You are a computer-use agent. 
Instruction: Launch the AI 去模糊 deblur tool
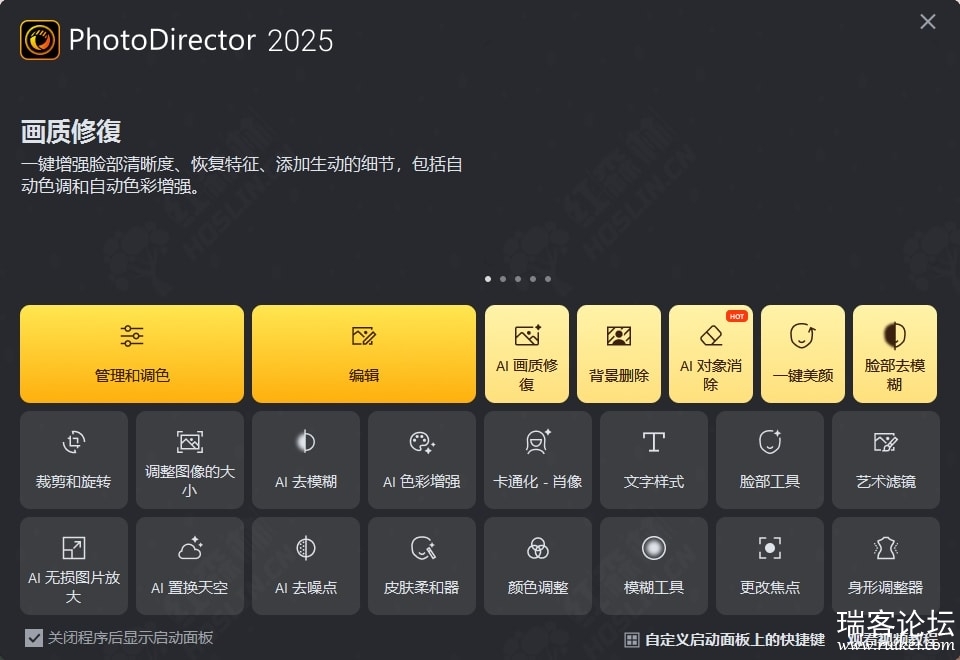[x=306, y=460]
